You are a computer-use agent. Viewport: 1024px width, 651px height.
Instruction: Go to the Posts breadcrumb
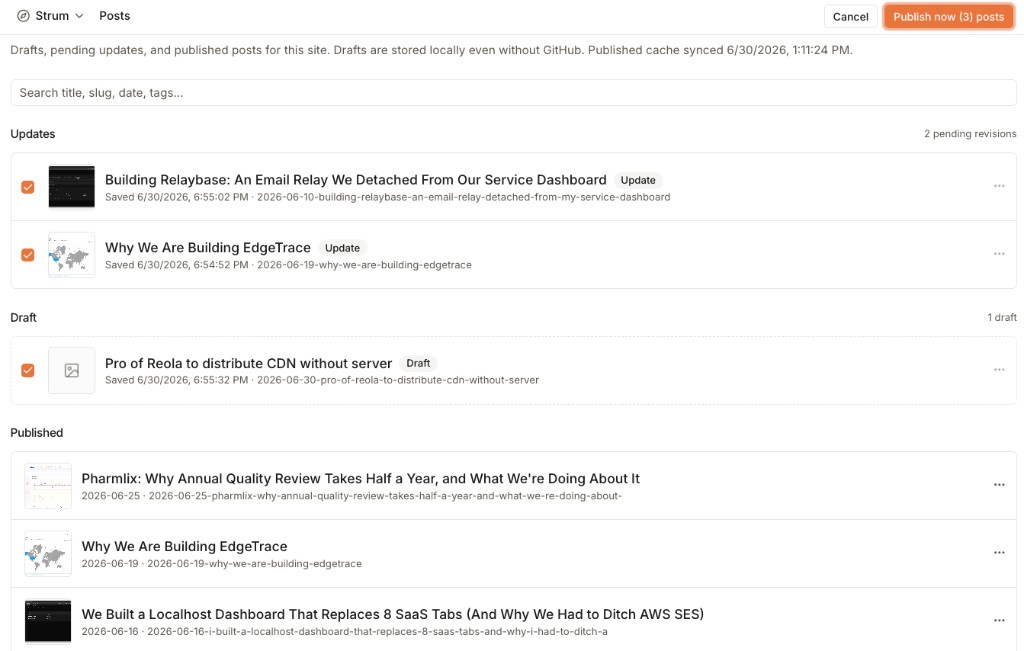114,16
